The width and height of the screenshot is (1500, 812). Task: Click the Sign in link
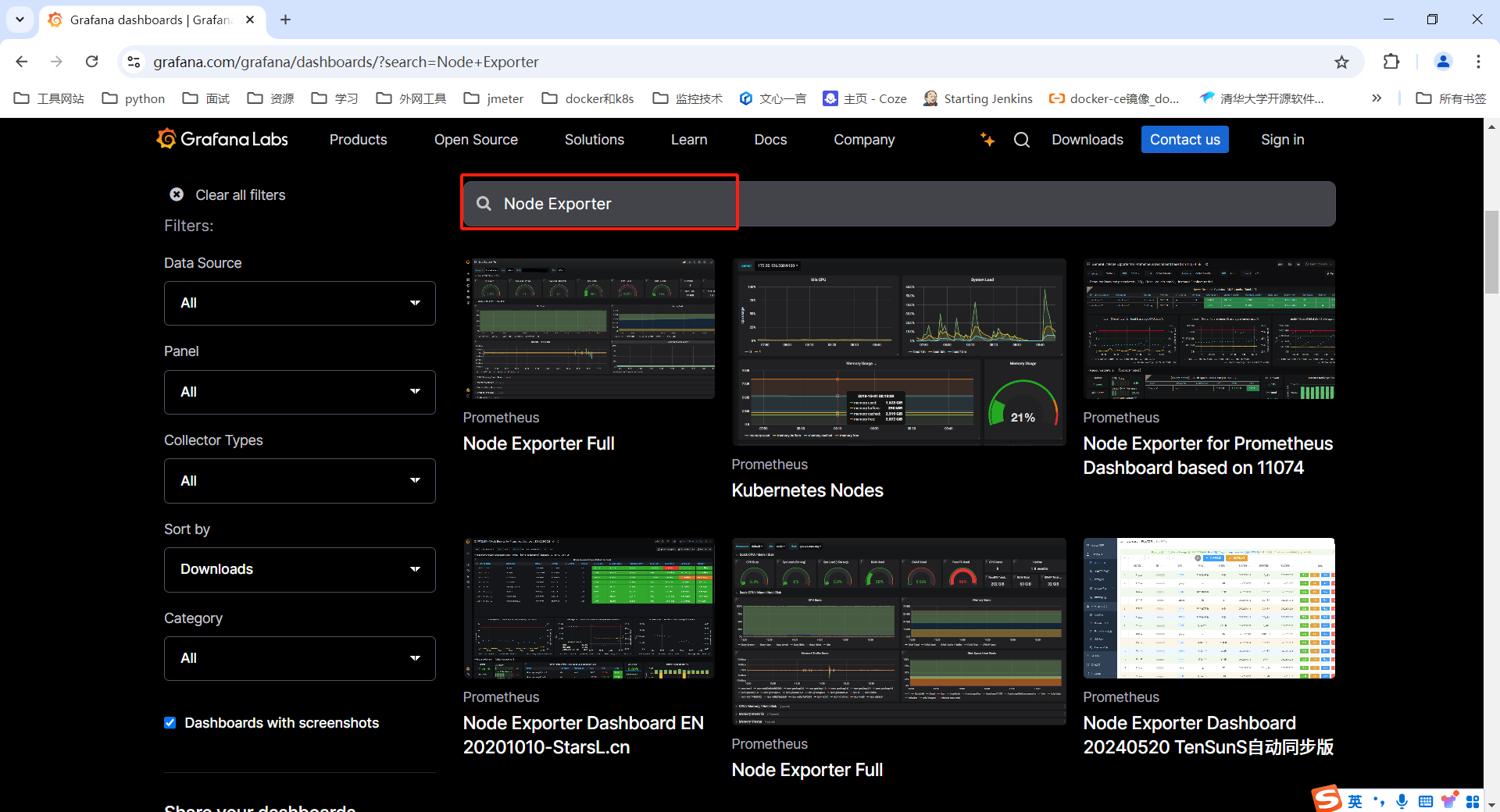point(1283,140)
